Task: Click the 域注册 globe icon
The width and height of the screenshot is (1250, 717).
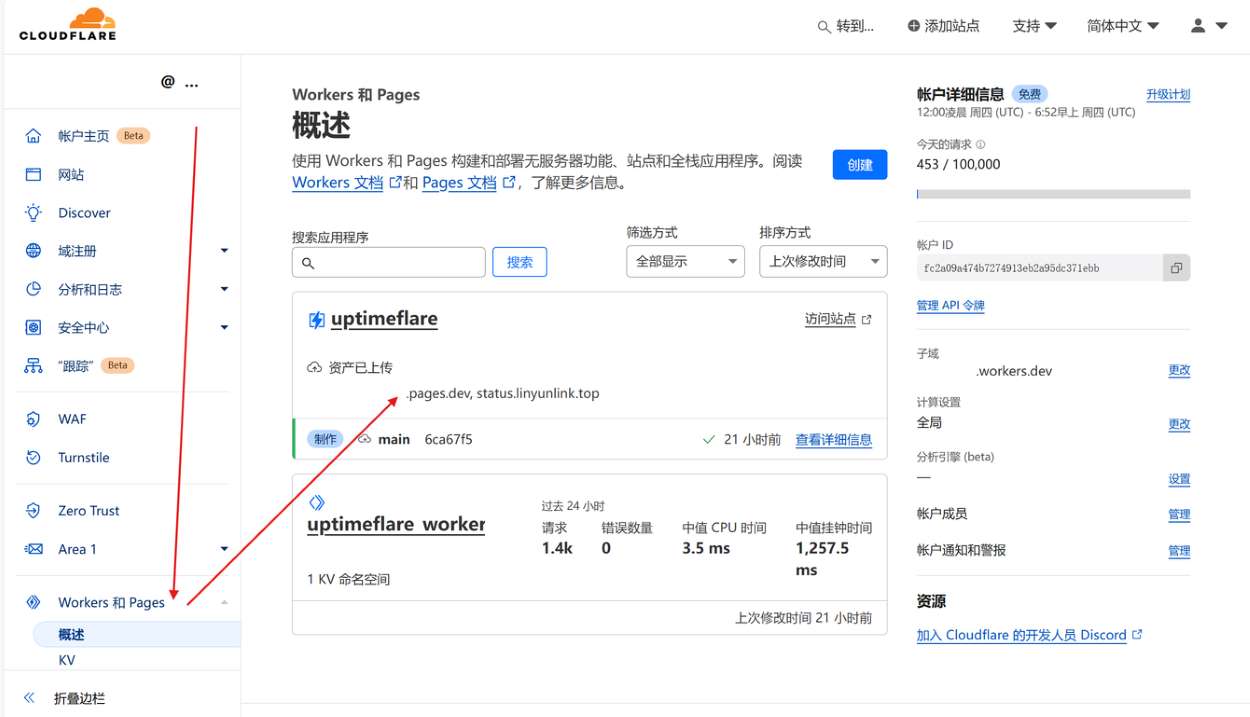Action: 34,251
